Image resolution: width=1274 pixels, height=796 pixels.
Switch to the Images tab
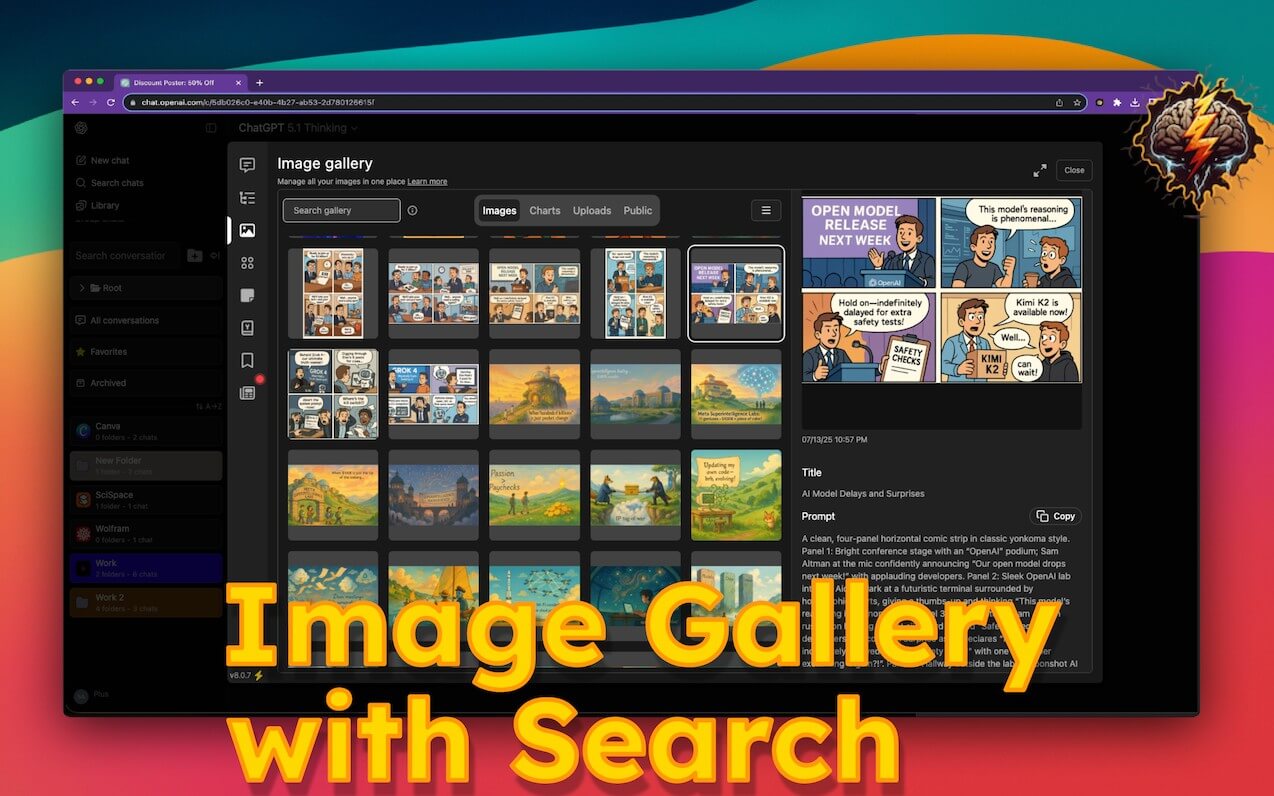pos(499,210)
